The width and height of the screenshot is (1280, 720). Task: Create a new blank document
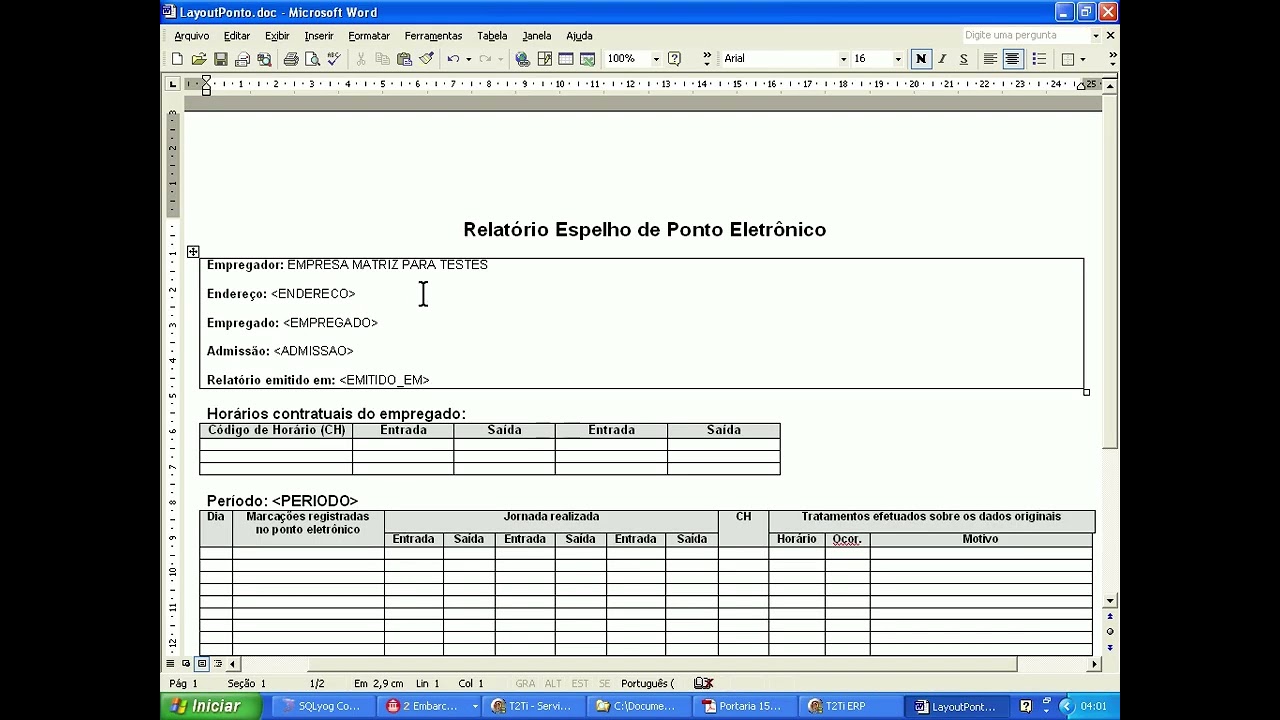click(x=177, y=59)
